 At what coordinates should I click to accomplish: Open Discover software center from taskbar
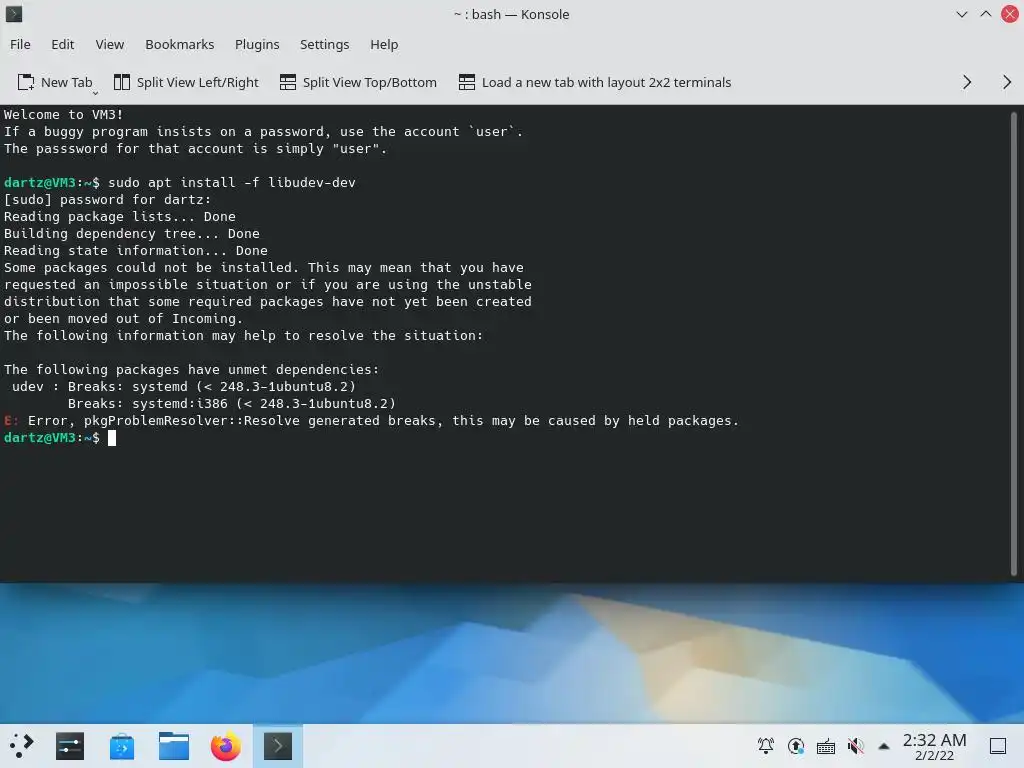click(x=121, y=746)
